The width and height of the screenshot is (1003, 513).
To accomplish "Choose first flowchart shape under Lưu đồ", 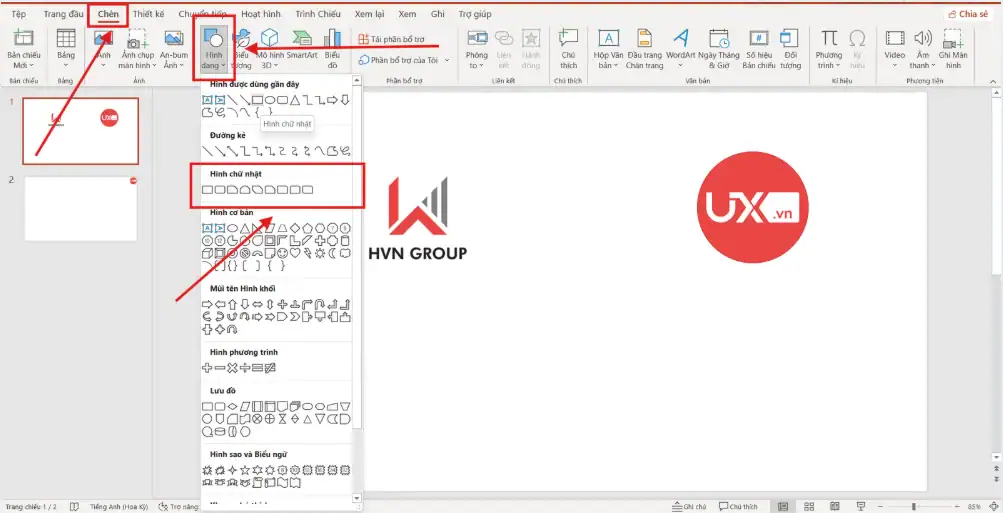I will click(x=207, y=406).
